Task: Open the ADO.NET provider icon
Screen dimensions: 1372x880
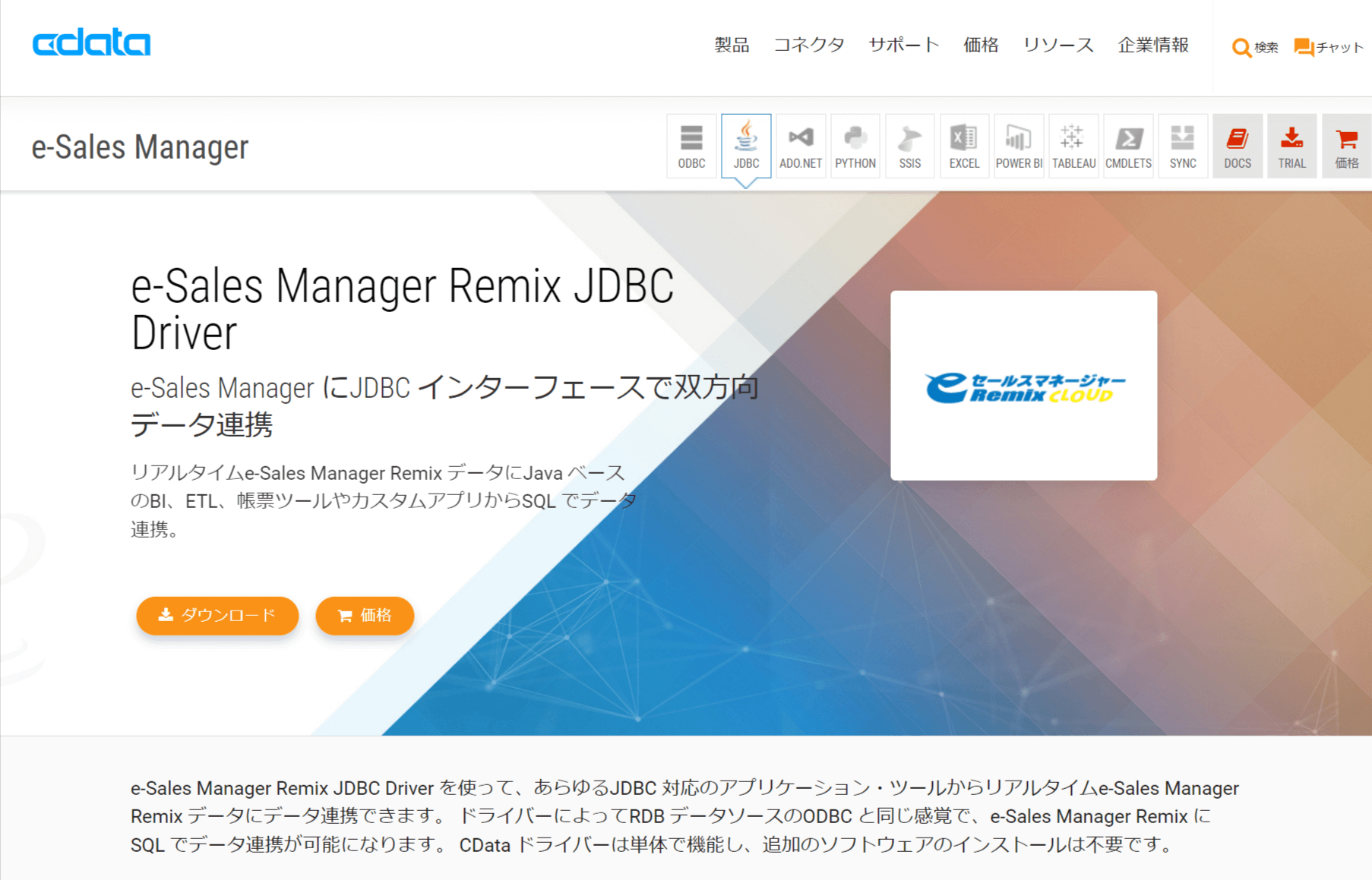Action: (x=801, y=146)
